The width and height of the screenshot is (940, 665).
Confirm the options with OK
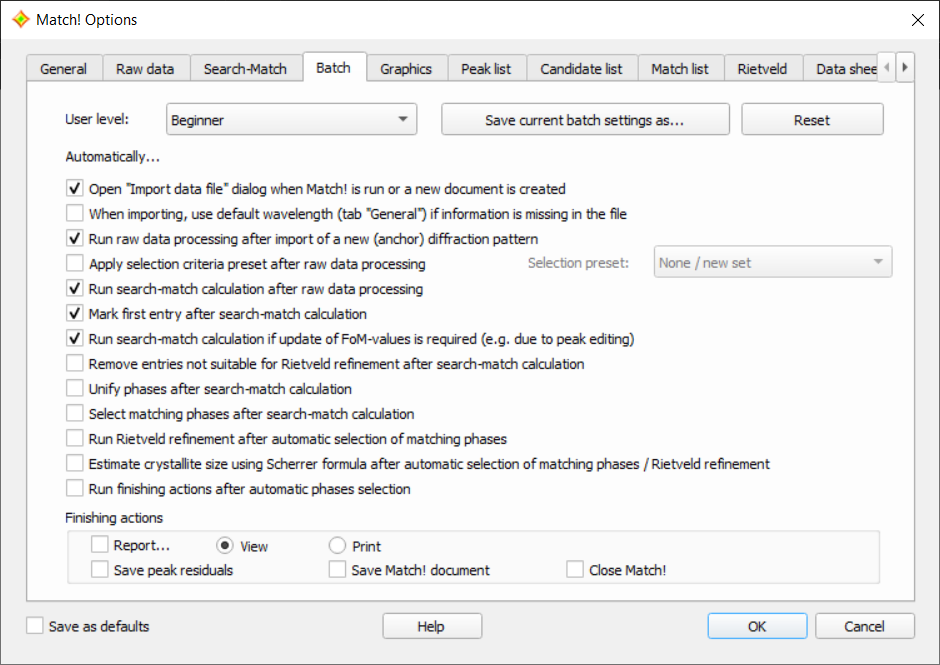click(757, 626)
